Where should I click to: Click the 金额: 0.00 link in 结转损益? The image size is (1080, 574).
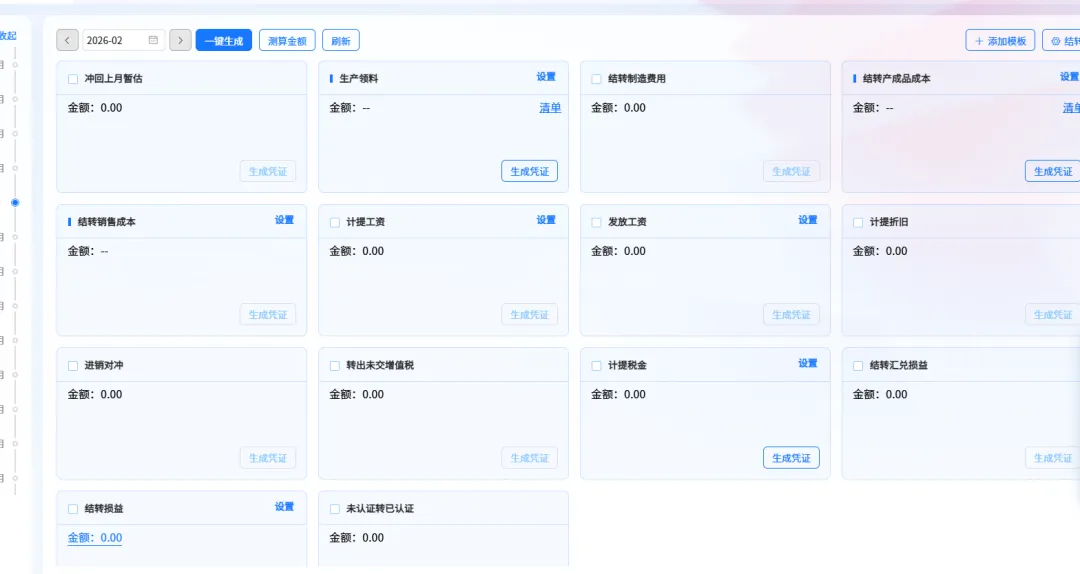[95, 537]
